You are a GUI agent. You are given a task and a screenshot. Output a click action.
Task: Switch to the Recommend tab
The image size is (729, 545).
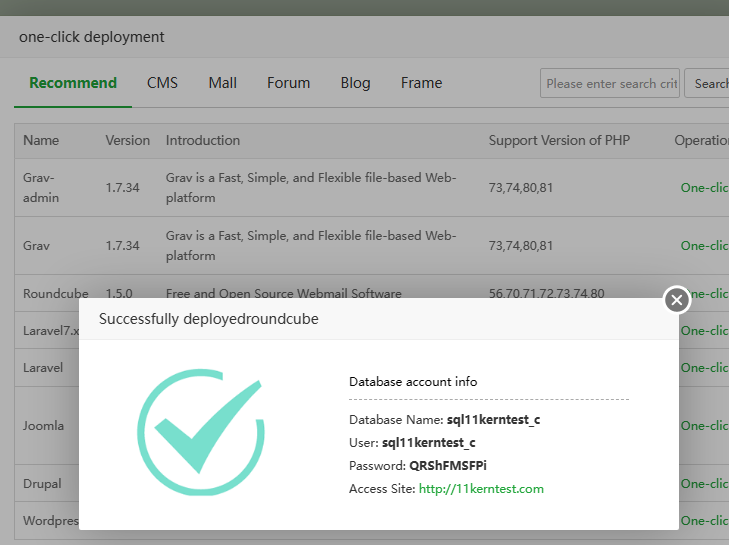pos(73,83)
